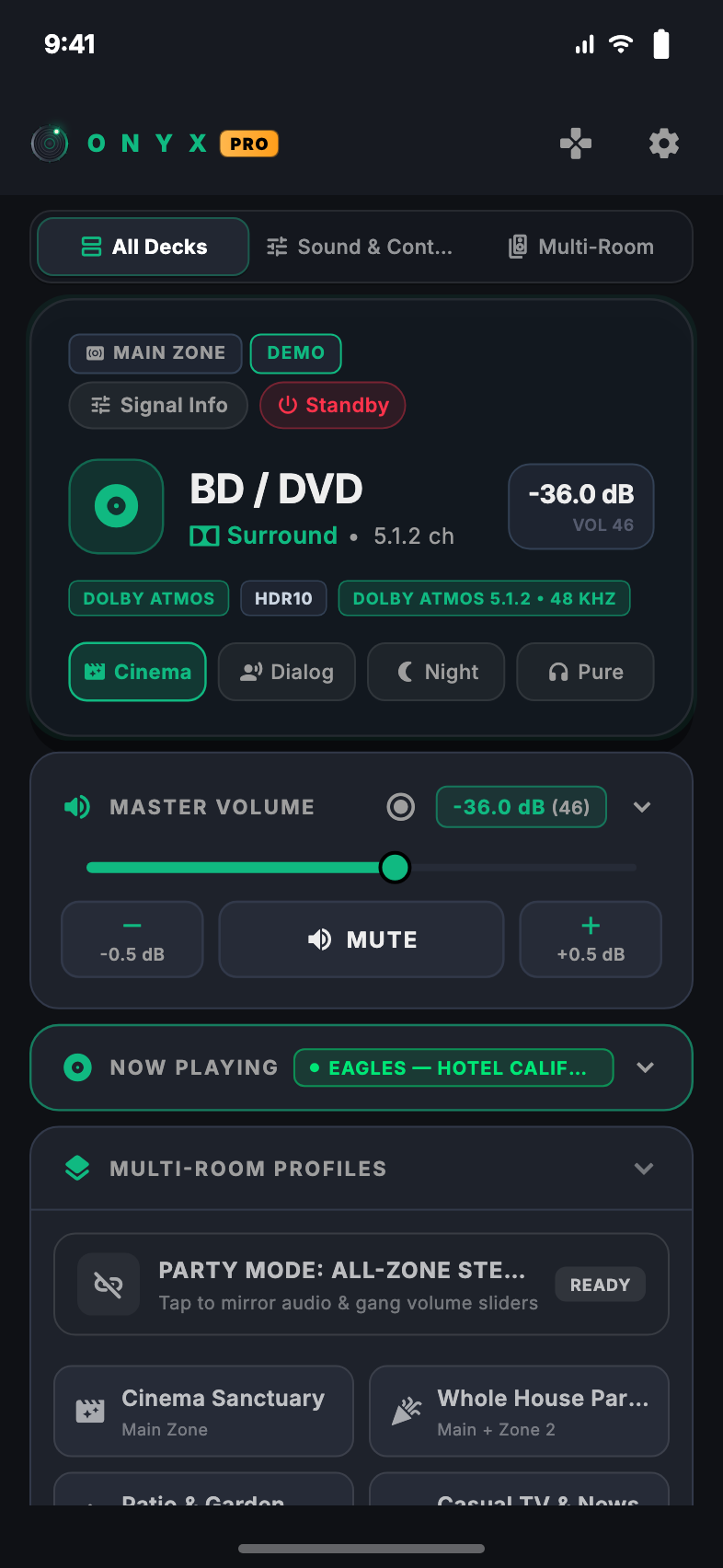Tap the 5.1.2 ch channel text
Viewport: 723px width, 1568px height.
(x=414, y=536)
